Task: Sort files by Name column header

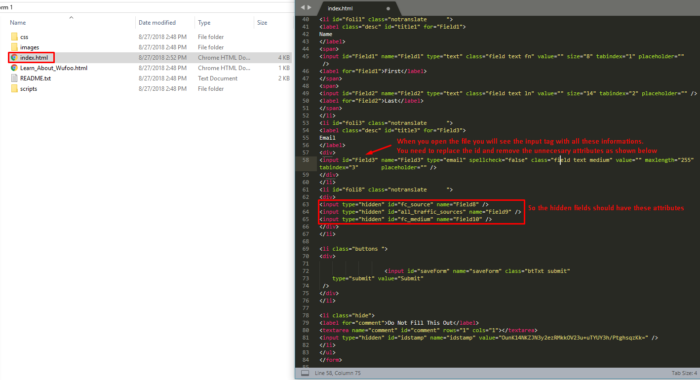Action: [x=18, y=22]
